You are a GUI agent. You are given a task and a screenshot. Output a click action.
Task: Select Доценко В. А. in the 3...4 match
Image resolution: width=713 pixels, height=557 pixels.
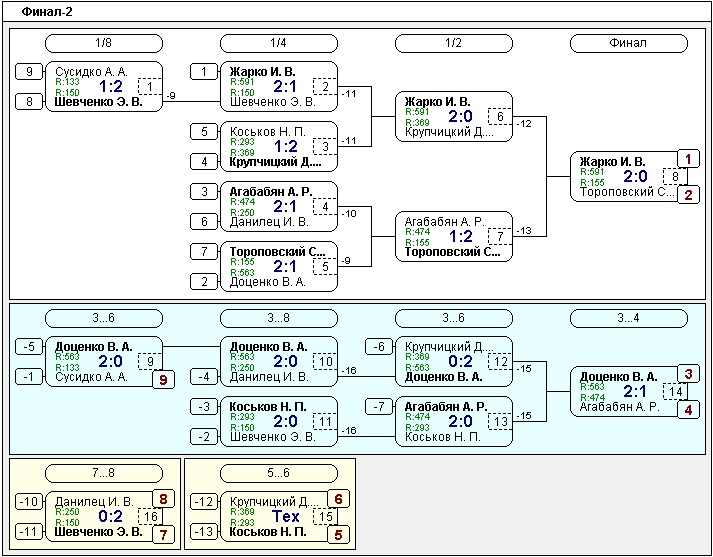pos(618,376)
